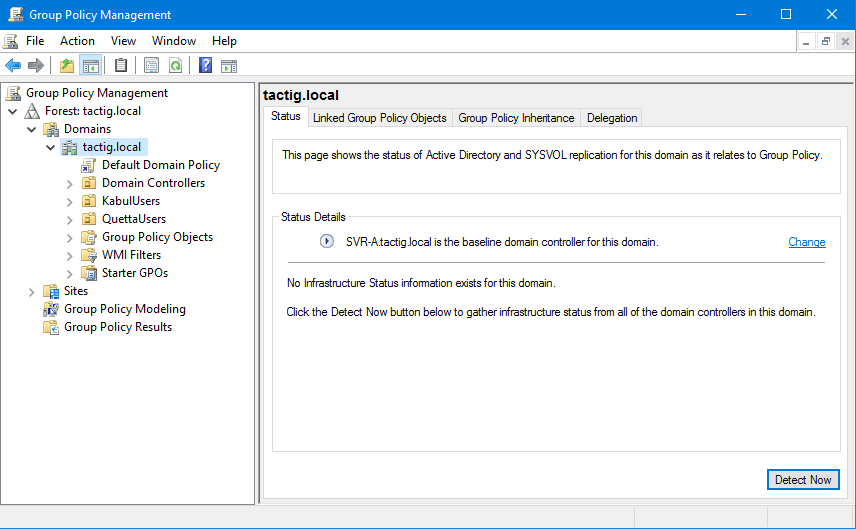Click the Up one level folder icon
The image size is (856, 529).
[67, 66]
